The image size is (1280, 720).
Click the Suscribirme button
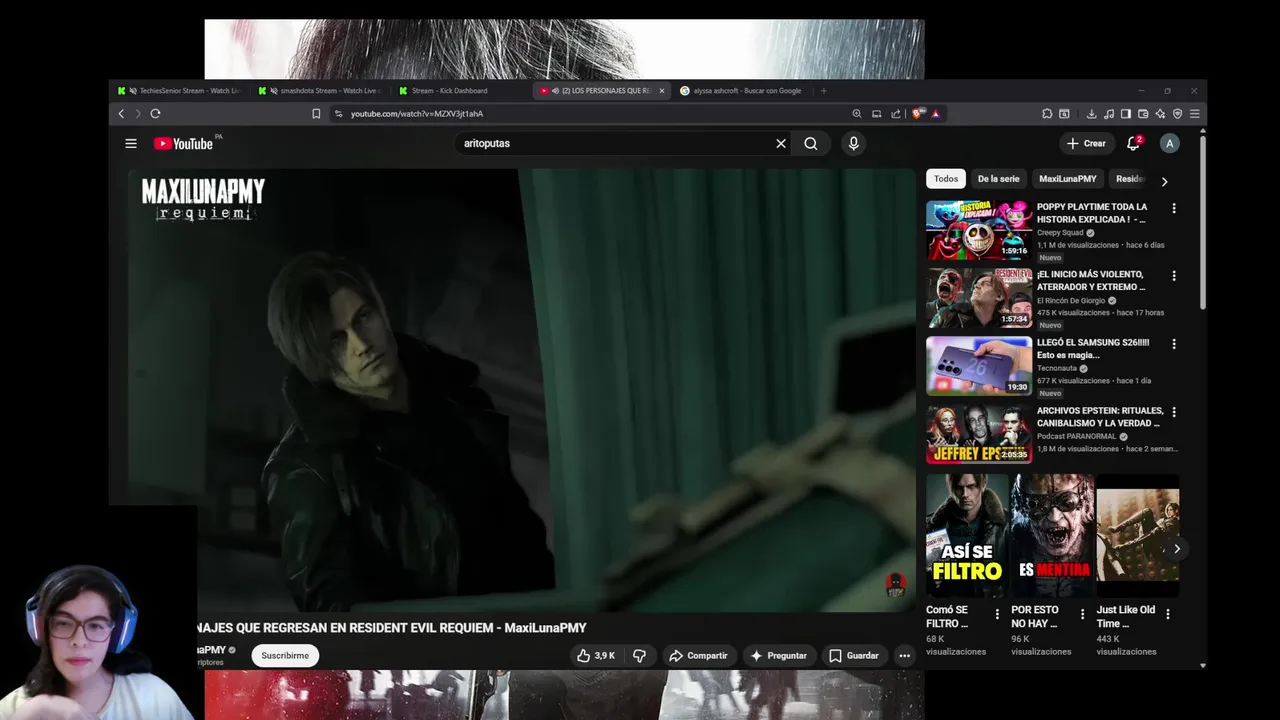285,656
